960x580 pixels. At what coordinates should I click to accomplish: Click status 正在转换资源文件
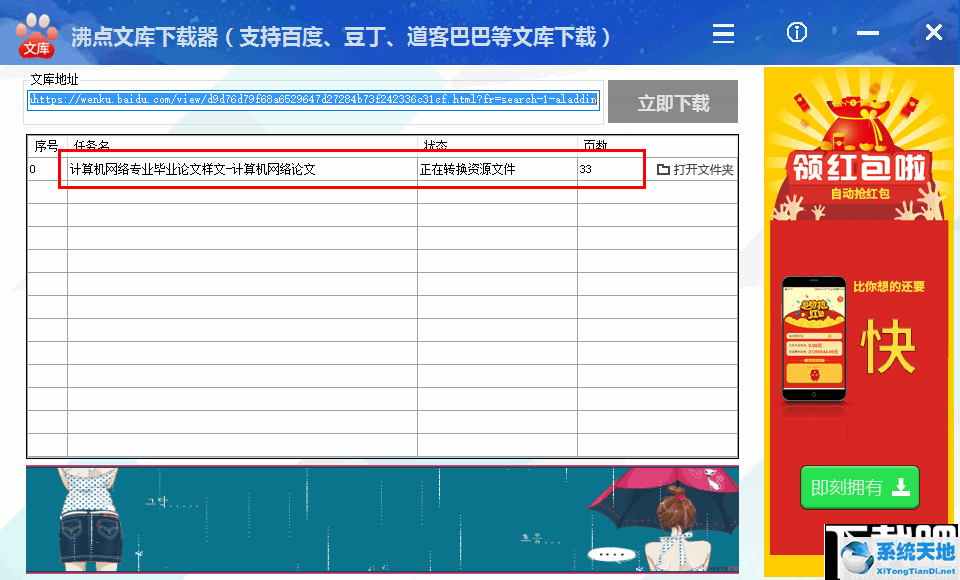coord(467,169)
